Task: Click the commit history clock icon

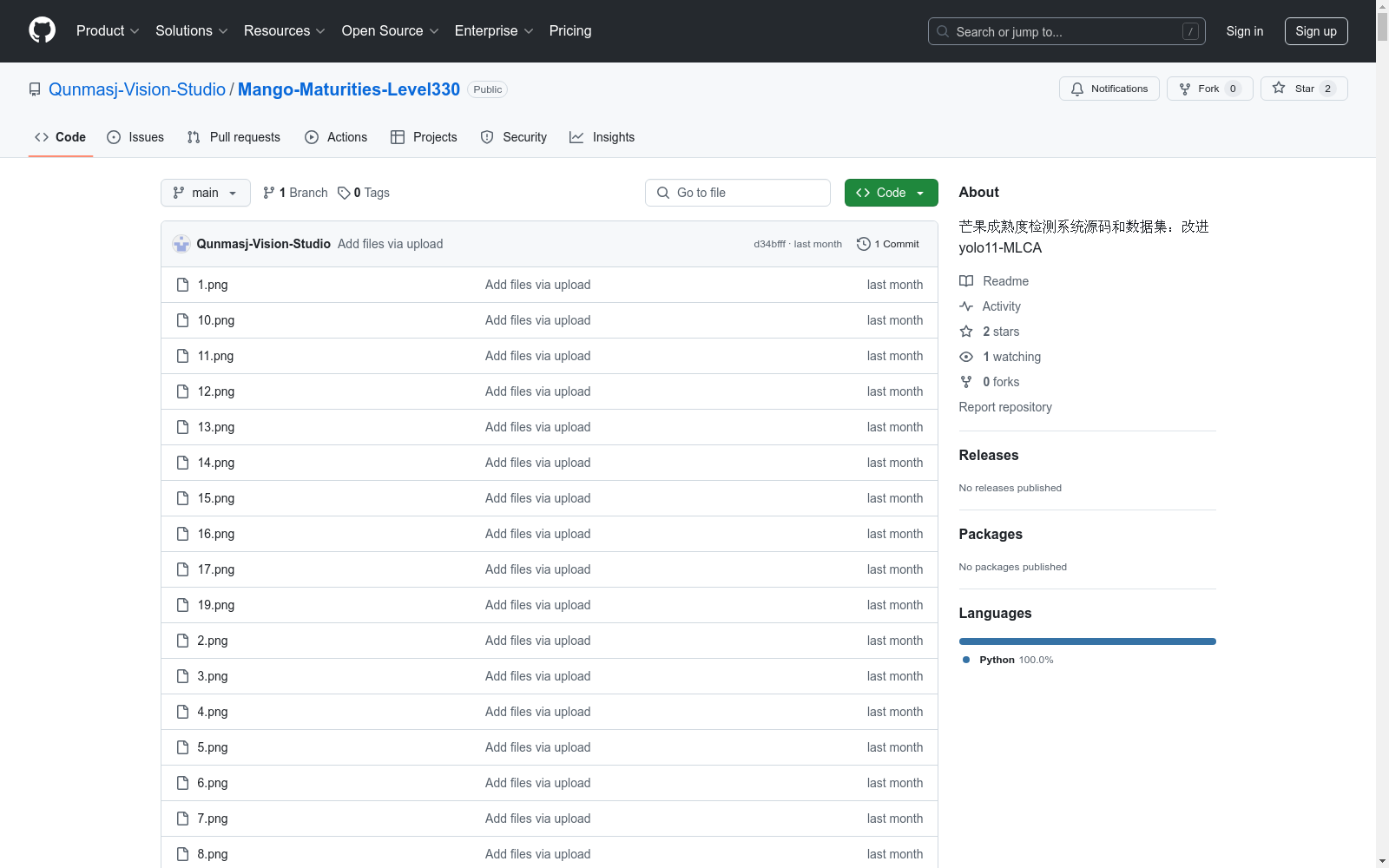Action: [x=863, y=244]
